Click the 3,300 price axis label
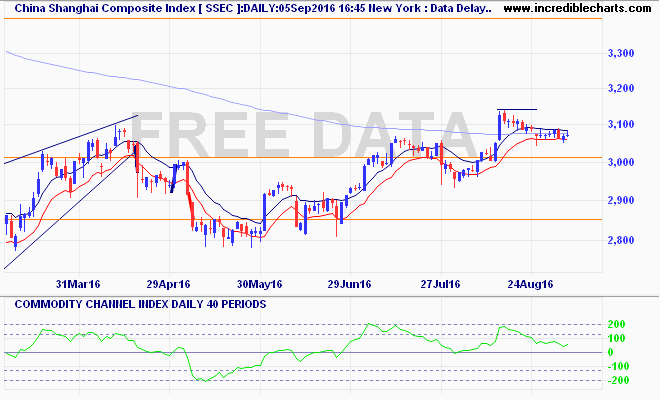 (621, 53)
